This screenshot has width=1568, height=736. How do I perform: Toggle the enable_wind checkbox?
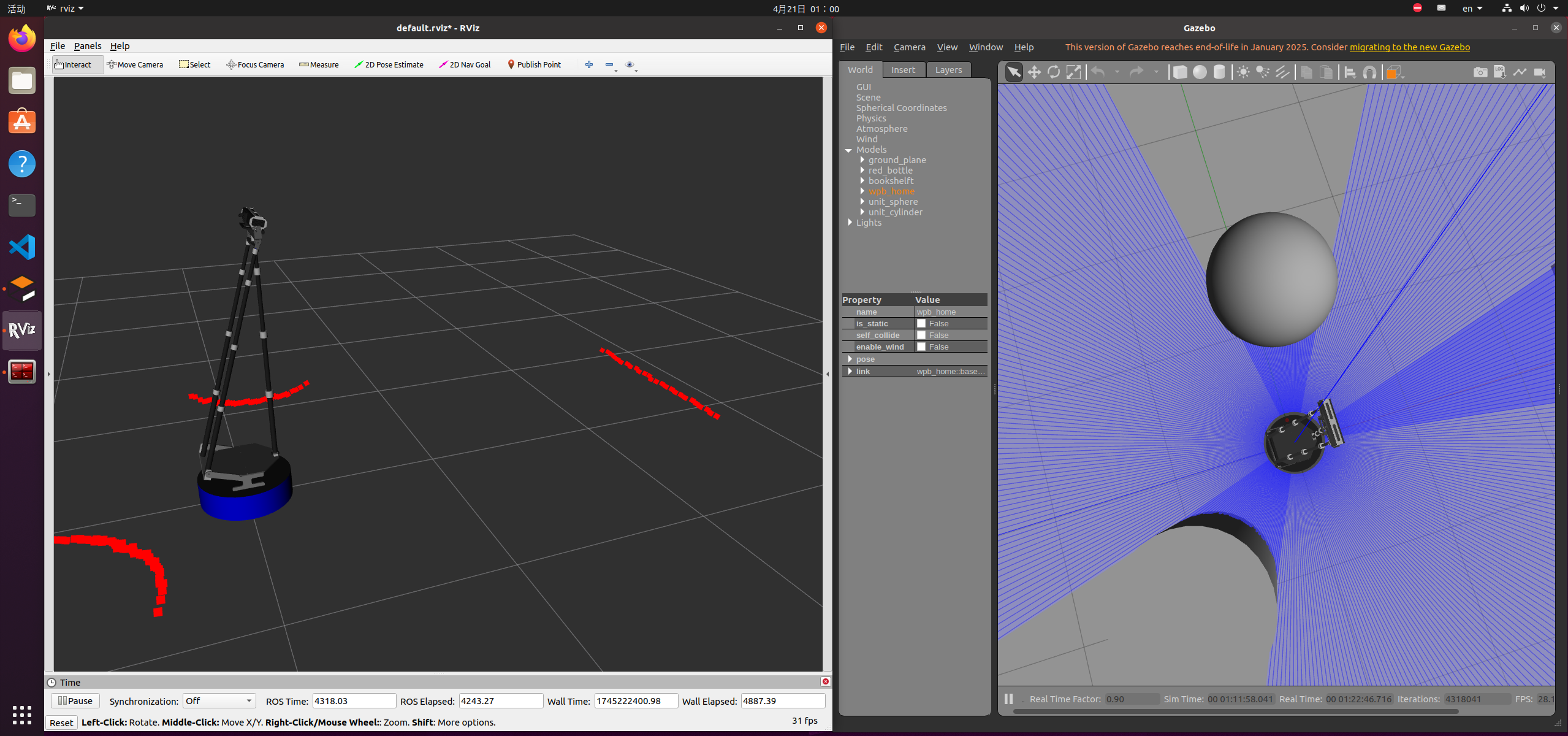(x=921, y=347)
